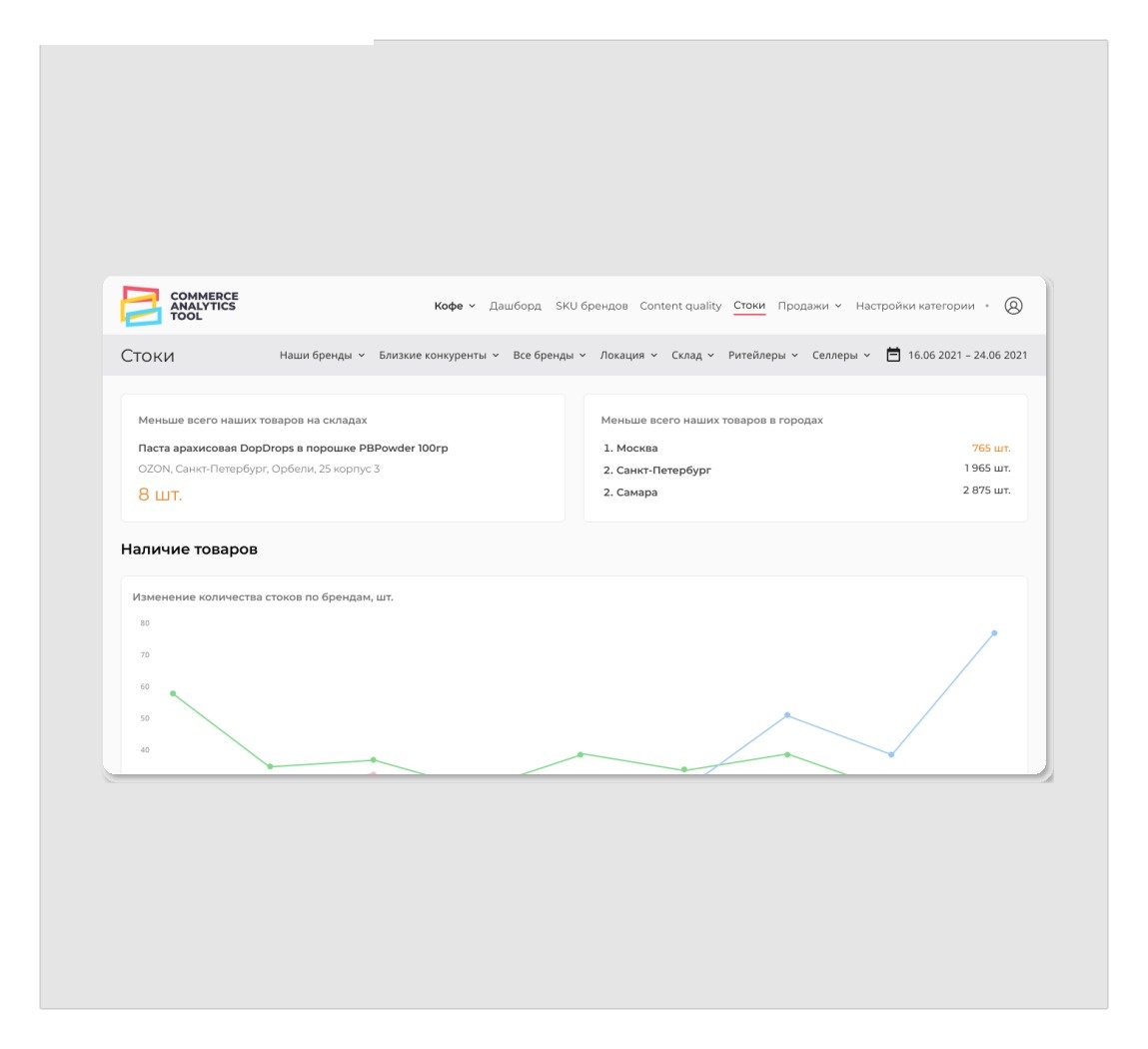Click the last blue chart data point
The height and width of the screenshot is (1049, 1148).
coord(994,633)
